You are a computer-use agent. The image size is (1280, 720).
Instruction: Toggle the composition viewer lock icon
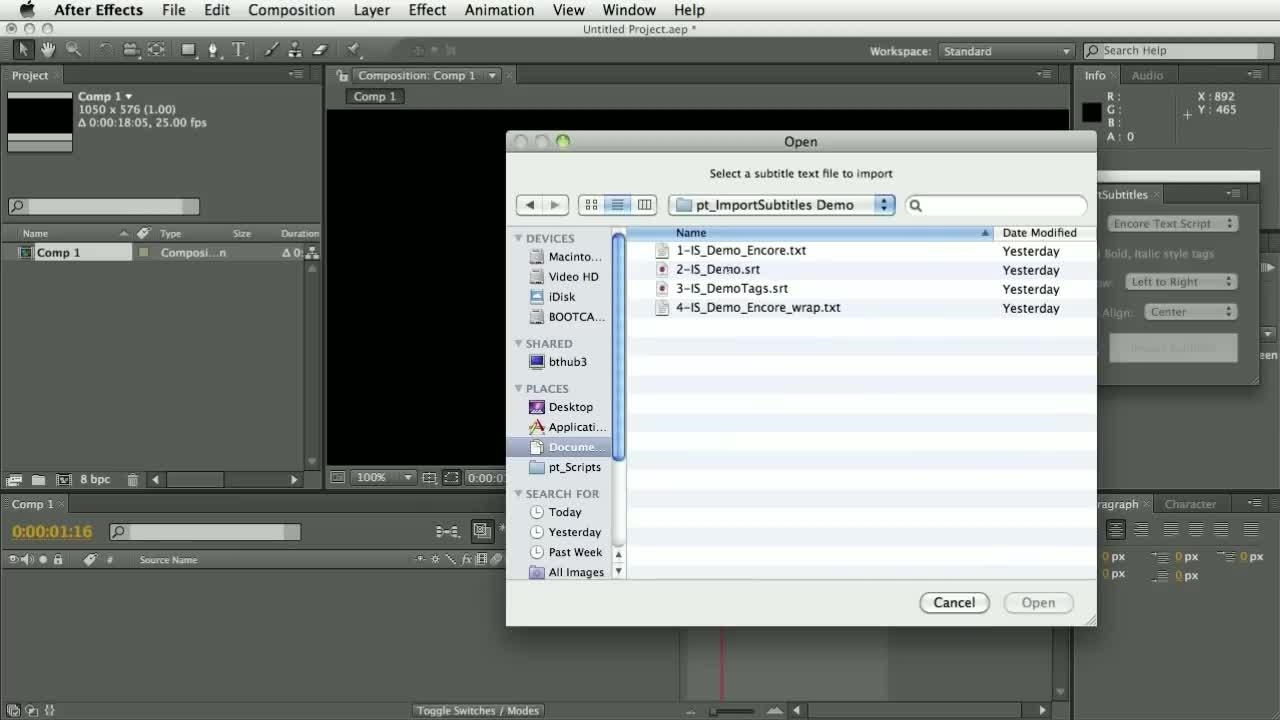click(x=342, y=76)
